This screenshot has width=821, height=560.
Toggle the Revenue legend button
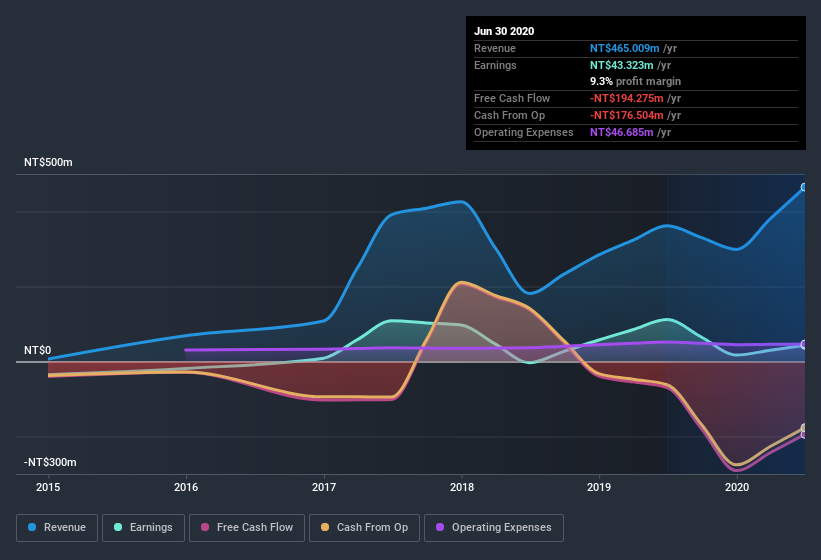click(57, 528)
